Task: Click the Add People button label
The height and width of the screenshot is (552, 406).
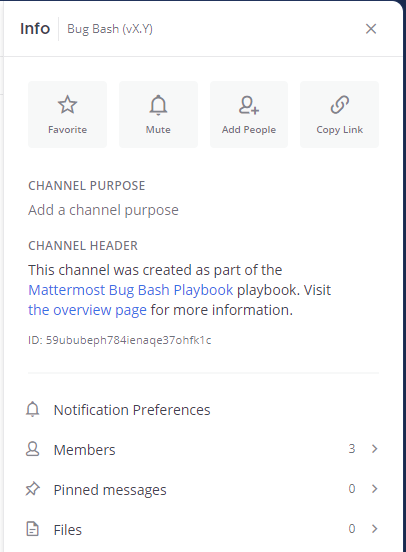Action: pos(249,130)
